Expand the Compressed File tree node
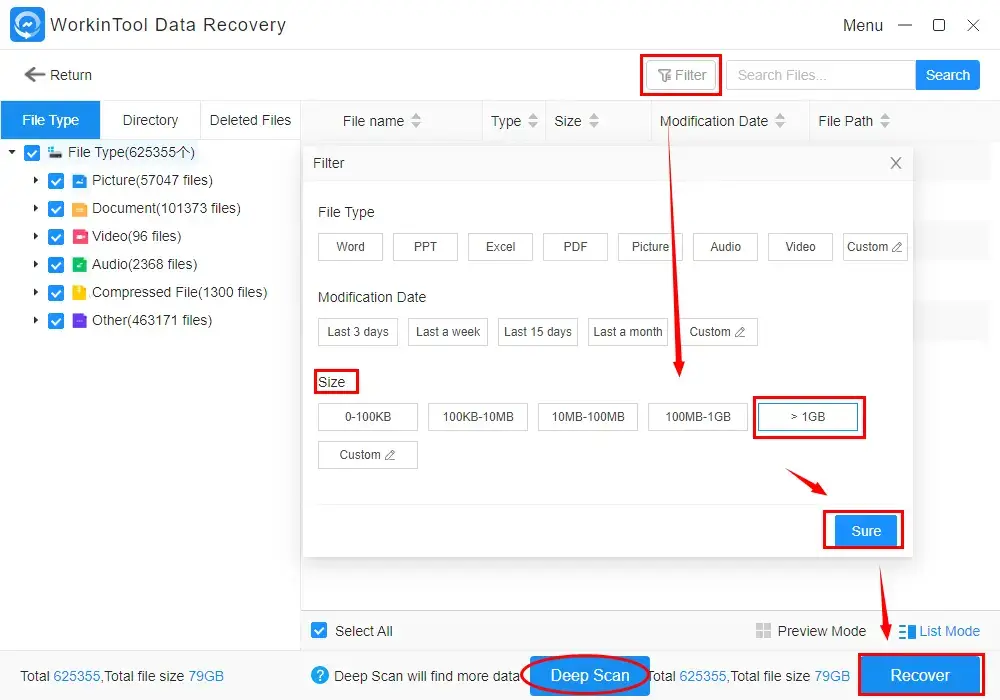 click(x=36, y=293)
